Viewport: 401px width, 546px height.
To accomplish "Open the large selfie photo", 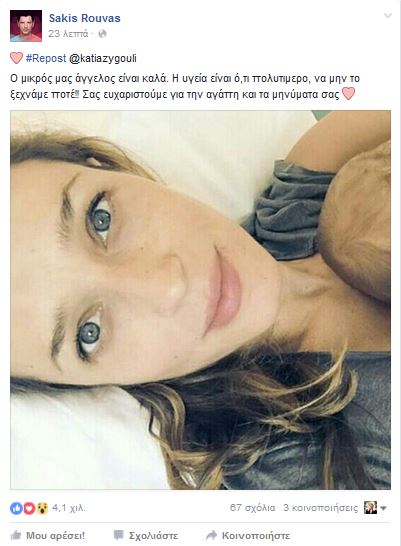I will pos(200,300).
